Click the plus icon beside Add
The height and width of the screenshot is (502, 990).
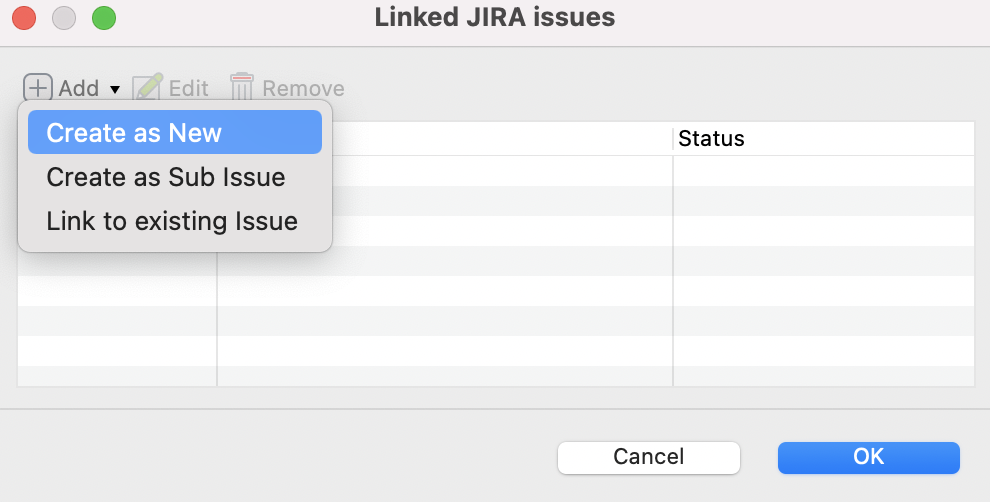coord(37,88)
